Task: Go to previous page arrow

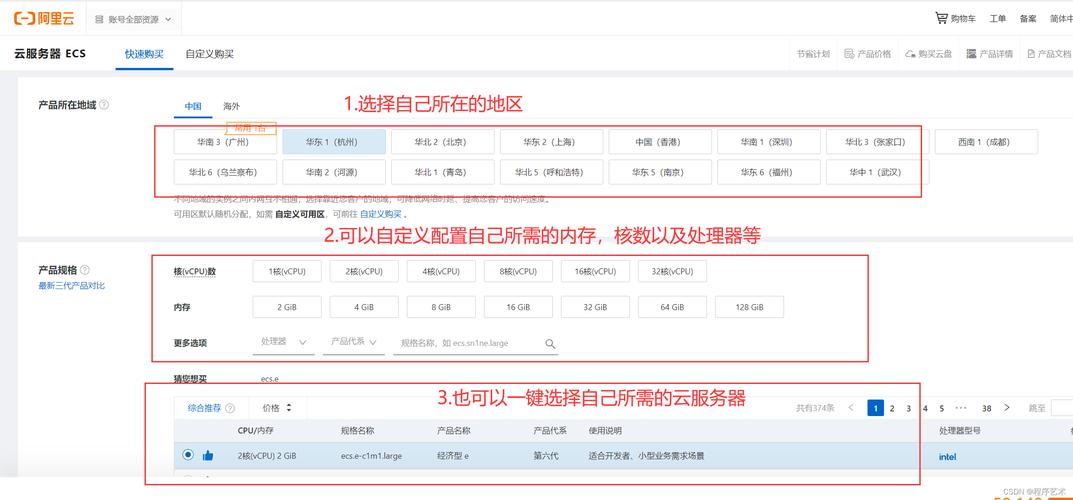Action: coord(851,408)
